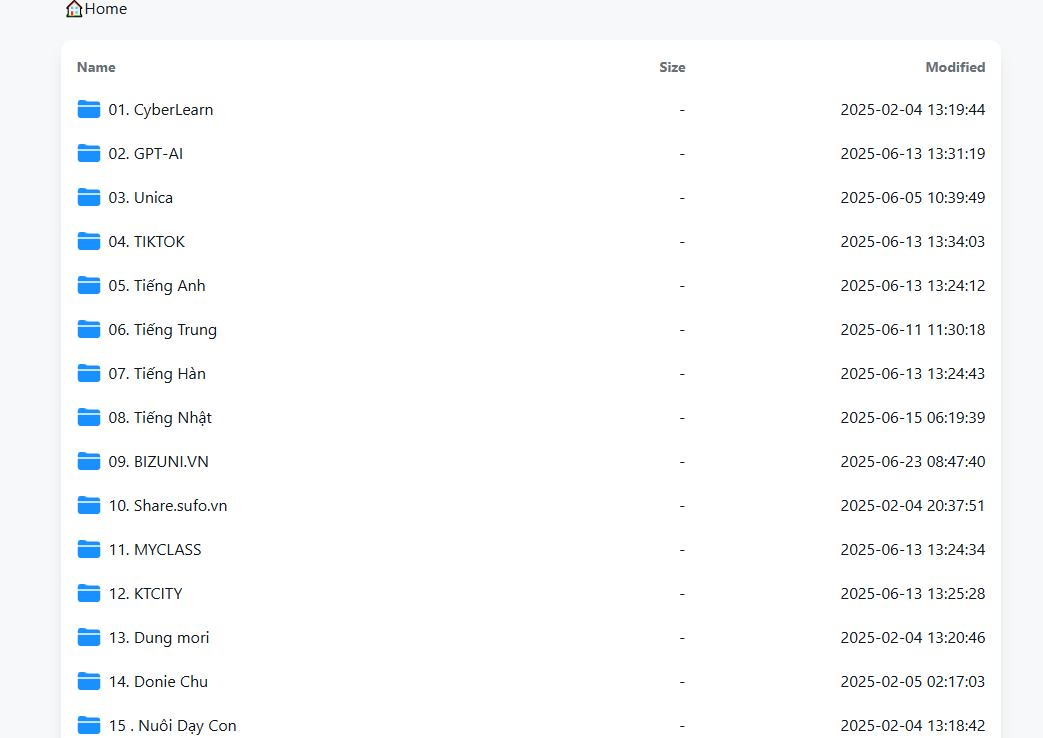Click the Home house icon
1043x738 pixels.
point(74,9)
